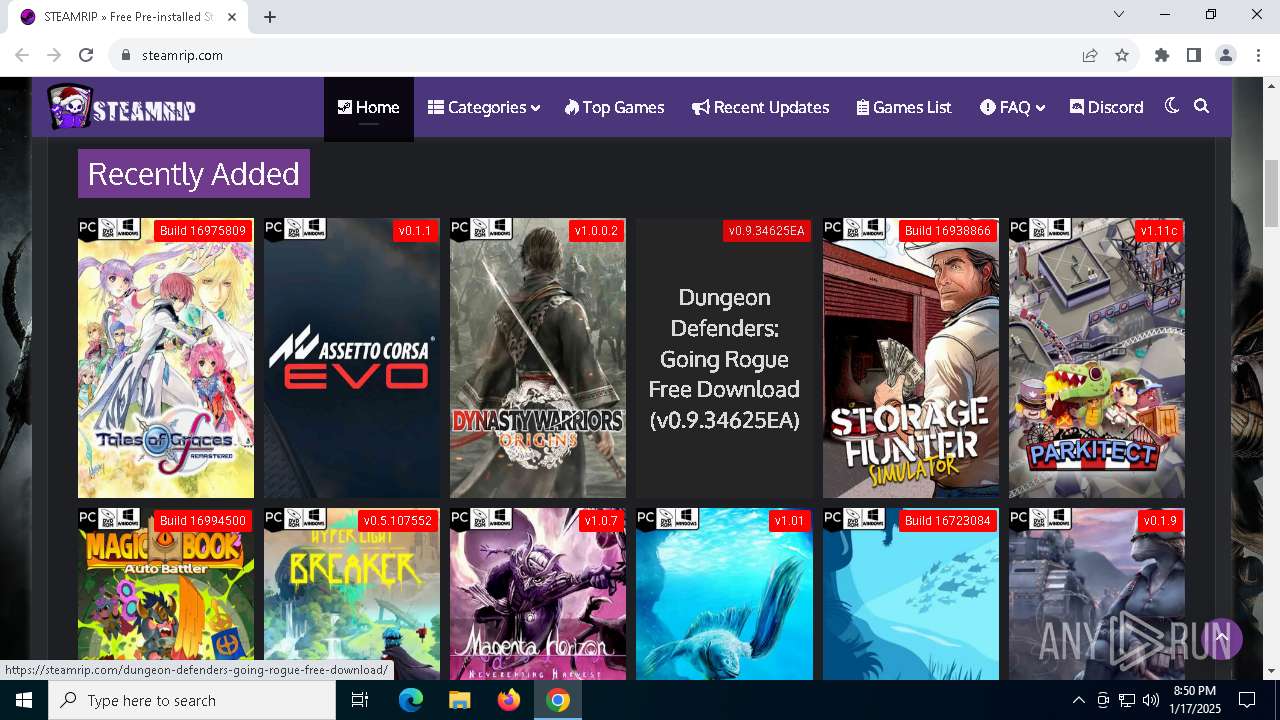Open Magenta Horizon game page
Screen dimensions: 1280x720
pos(538,594)
